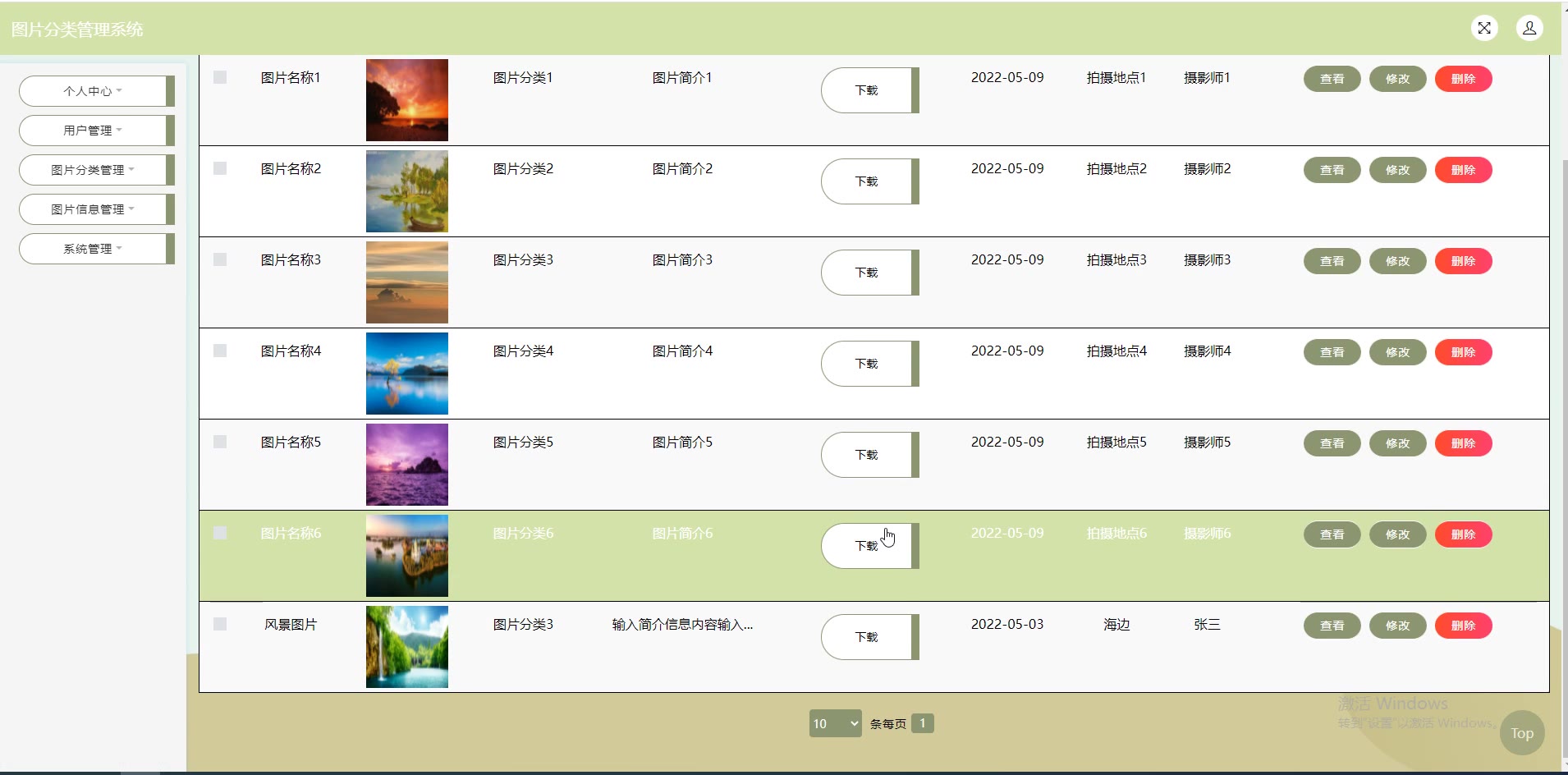View details with 查看 for 图片名称1

(1332, 79)
